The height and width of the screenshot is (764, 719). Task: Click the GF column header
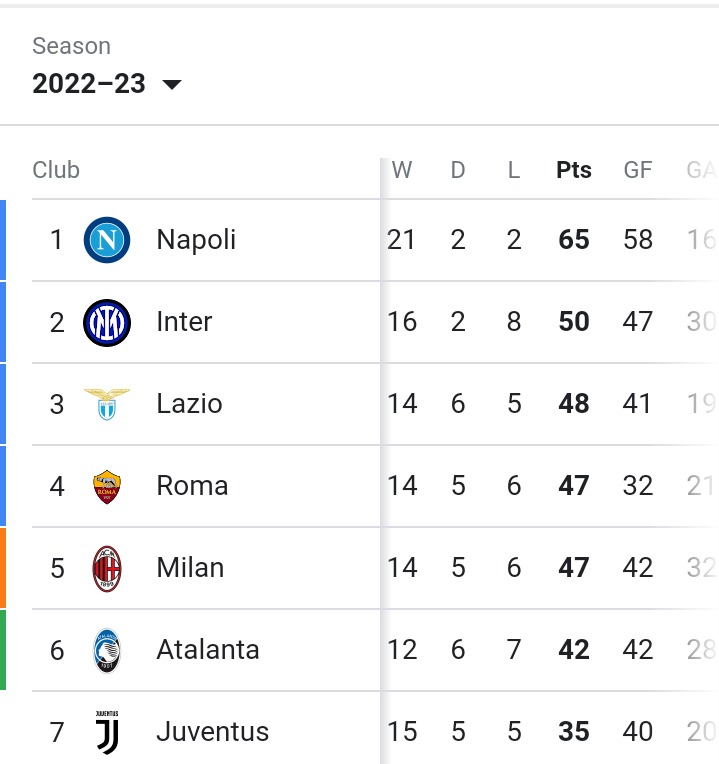pyautogui.click(x=638, y=170)
